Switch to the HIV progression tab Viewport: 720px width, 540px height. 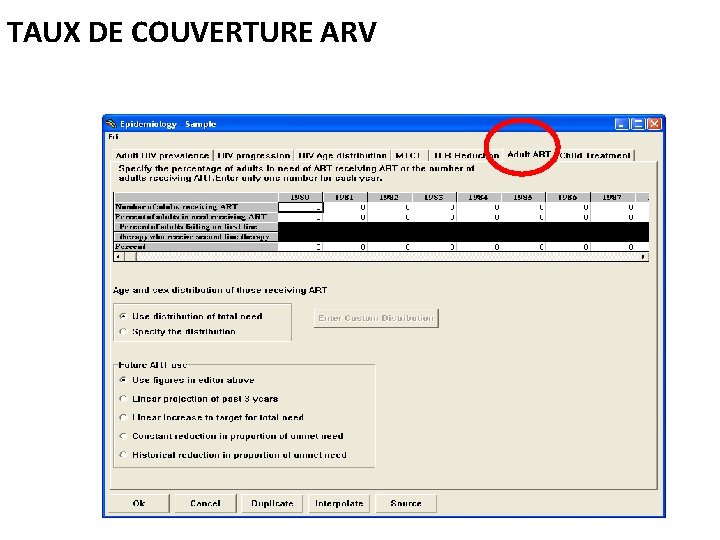click(254, 156)
